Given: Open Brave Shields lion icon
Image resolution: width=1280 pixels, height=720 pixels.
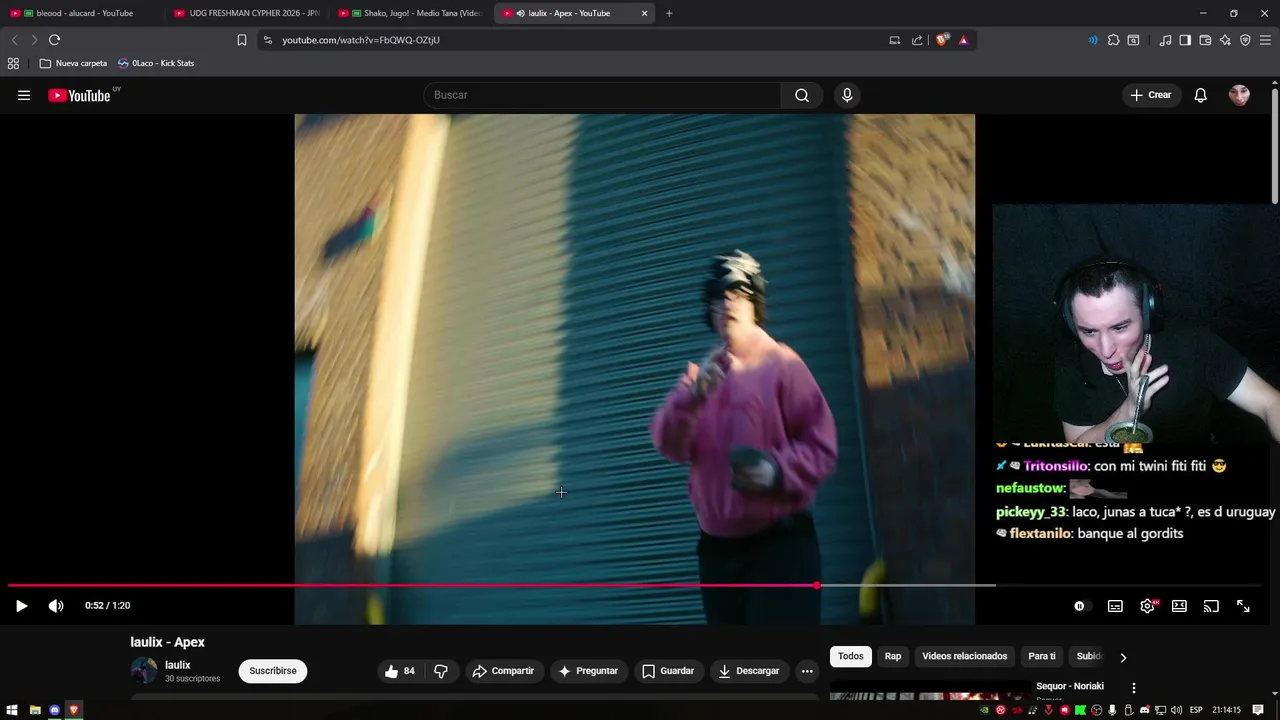Looking at the screenshot, I should pos(942,40).
